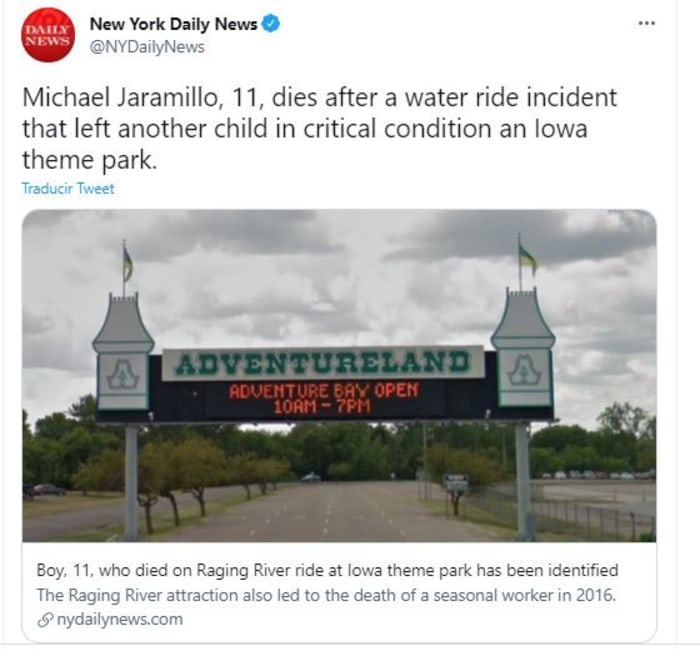Click the left tower emblem on the sign
The height and width of the screenshot is (656, 700).
(x=122, y=374)
